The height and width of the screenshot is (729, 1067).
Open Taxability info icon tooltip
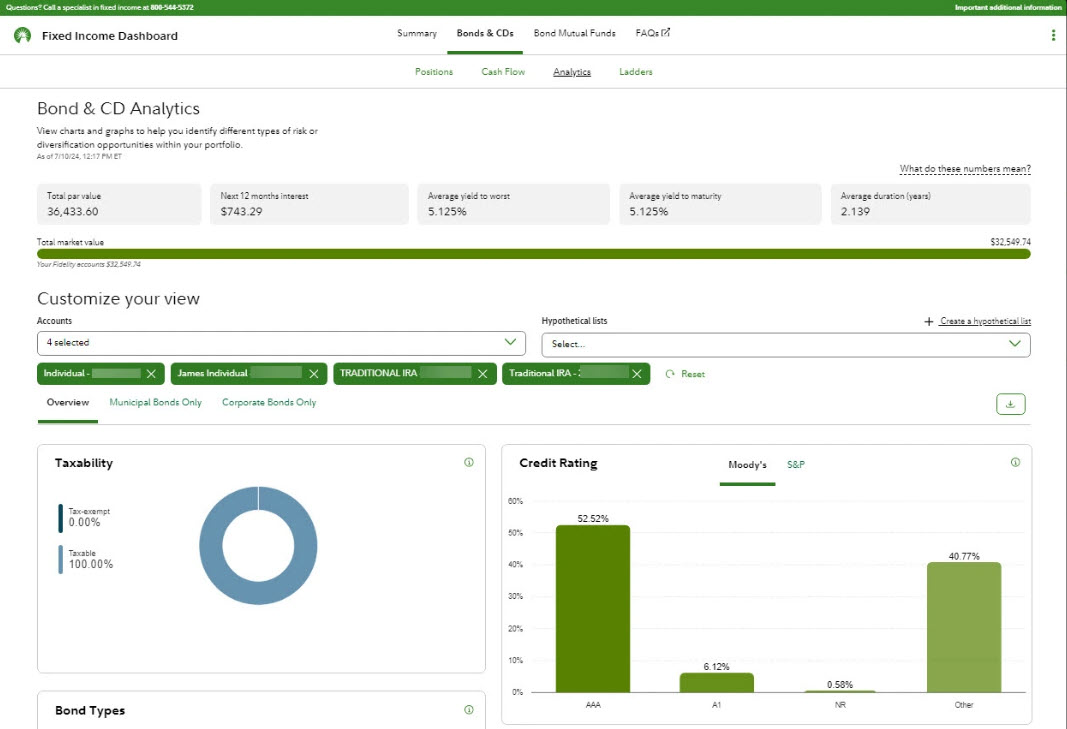469,462
